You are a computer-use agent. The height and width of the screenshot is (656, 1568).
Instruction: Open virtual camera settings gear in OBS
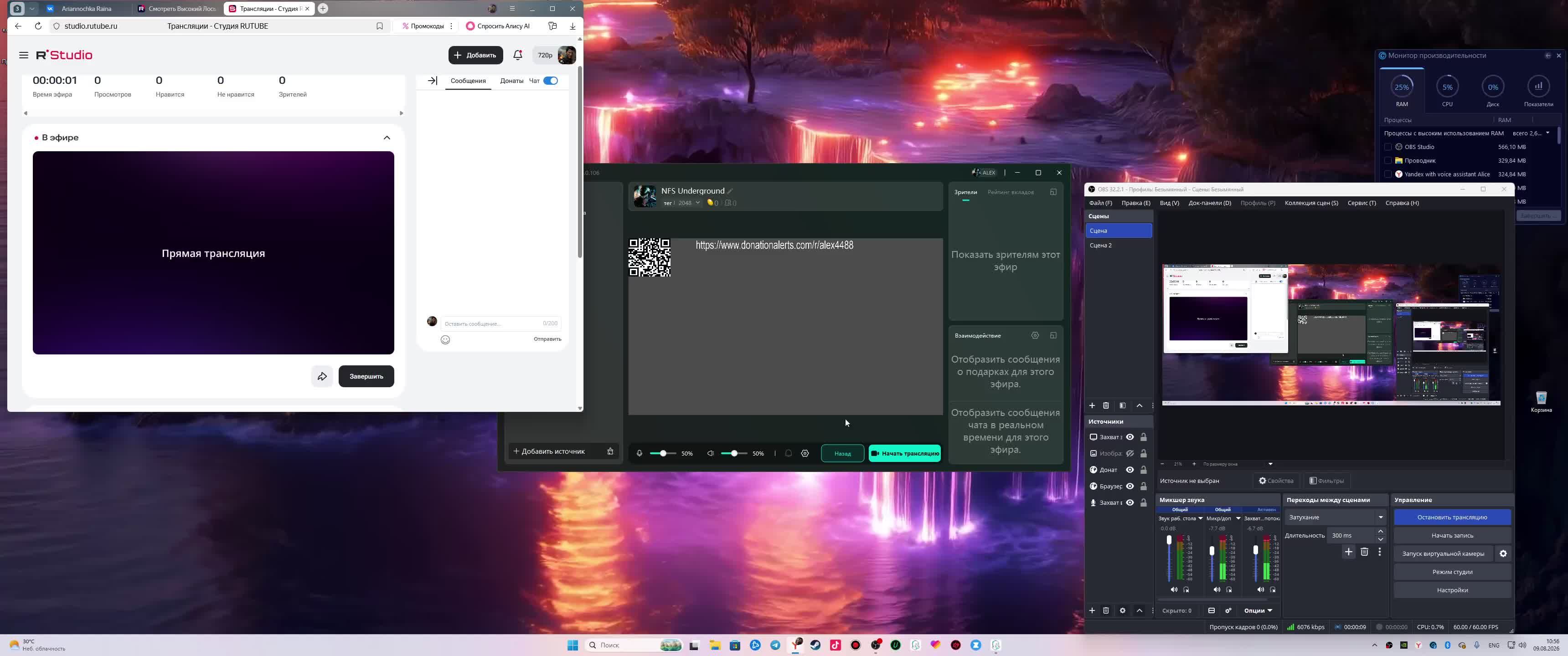click(x=1503, y=554)
